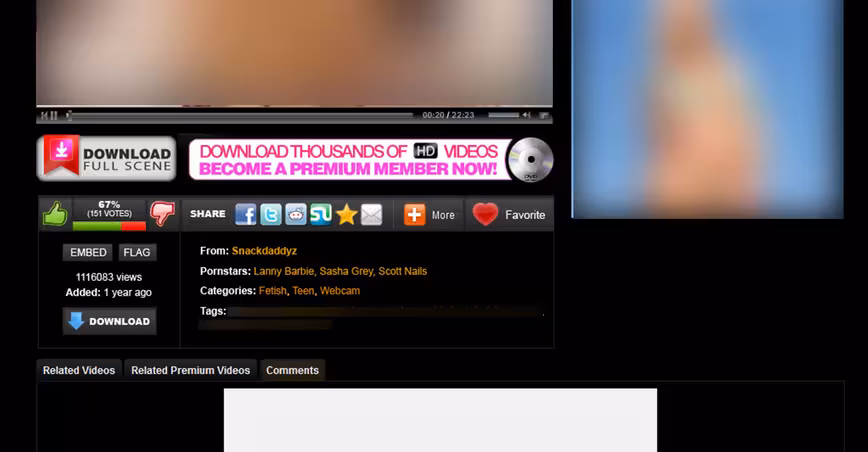The width and height of the screenshot is (868, 452).
Task: Share the video on Facebook
Action: tap(245, 214)
